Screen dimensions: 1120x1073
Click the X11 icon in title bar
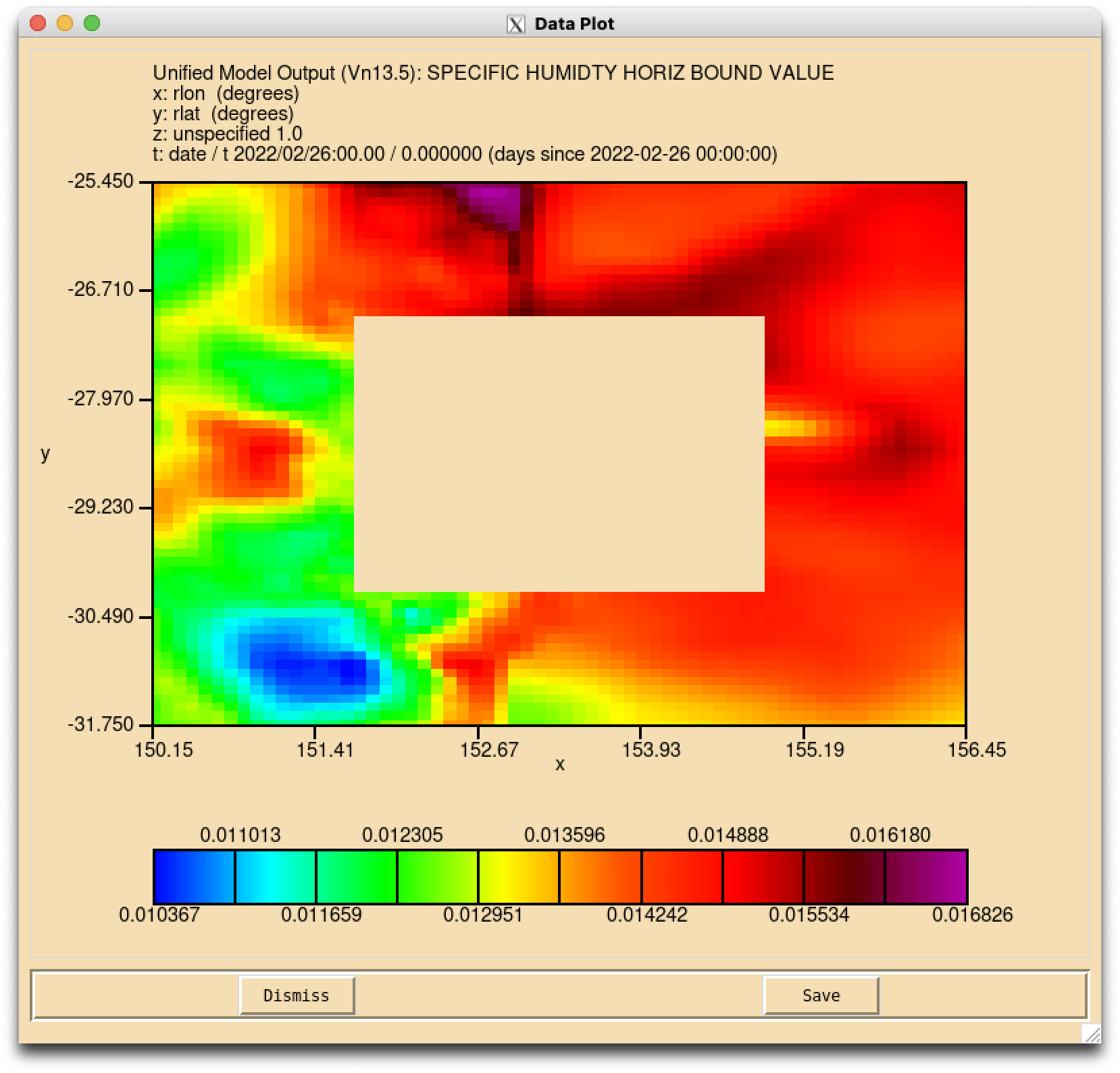tap(515, 24)
